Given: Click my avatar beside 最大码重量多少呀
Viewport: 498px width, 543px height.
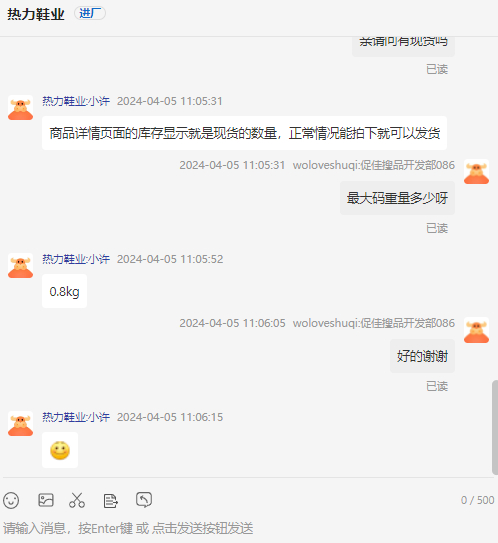Looking at the screenshot, I should point(477,171).
